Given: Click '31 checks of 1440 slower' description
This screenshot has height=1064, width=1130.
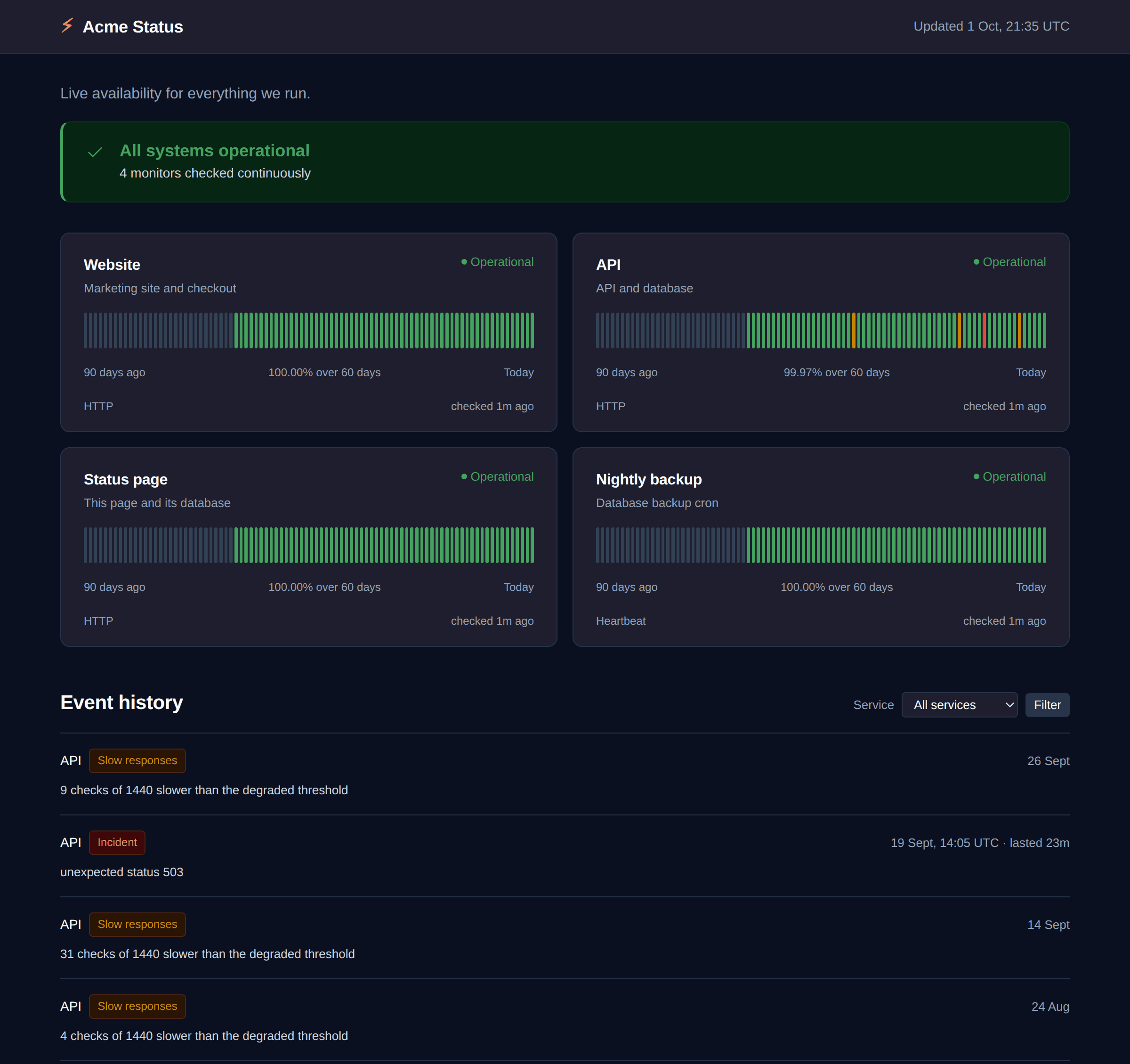Looking at the screenshot, I should [208, 954].
